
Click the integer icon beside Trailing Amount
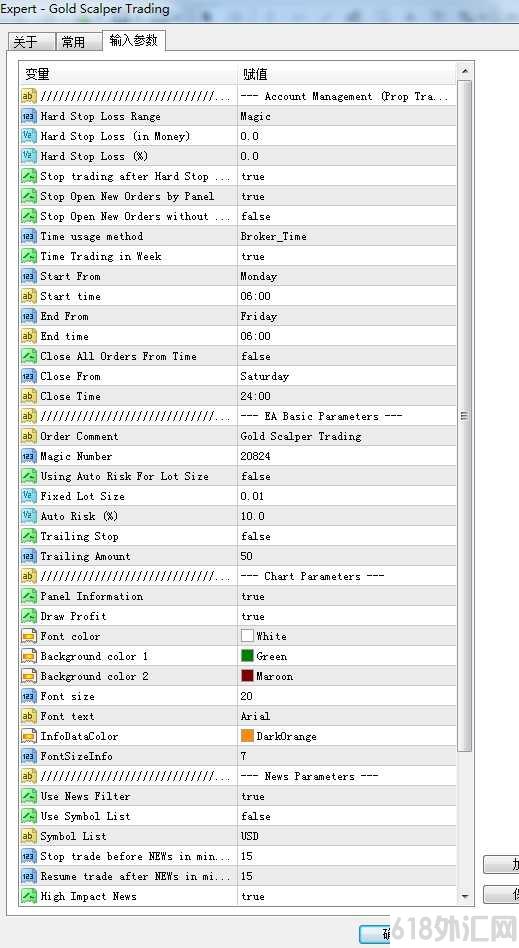pos(28,556)
